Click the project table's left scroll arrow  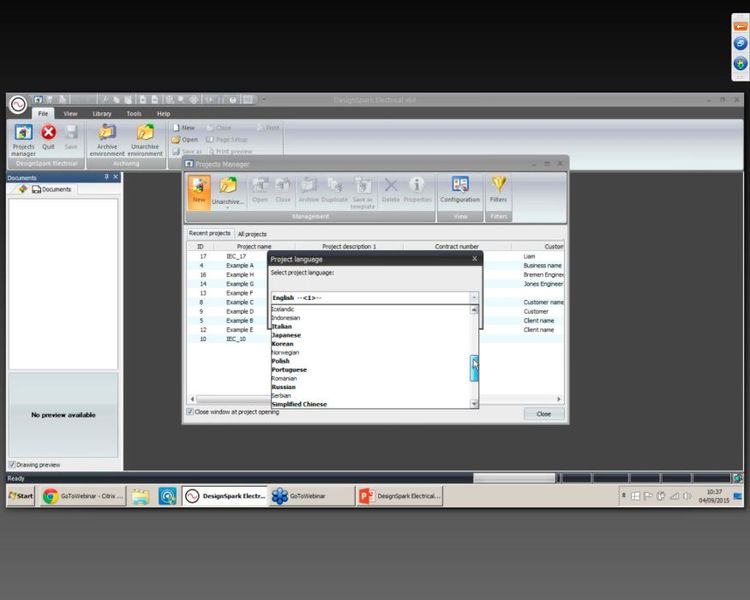[192, 399]
